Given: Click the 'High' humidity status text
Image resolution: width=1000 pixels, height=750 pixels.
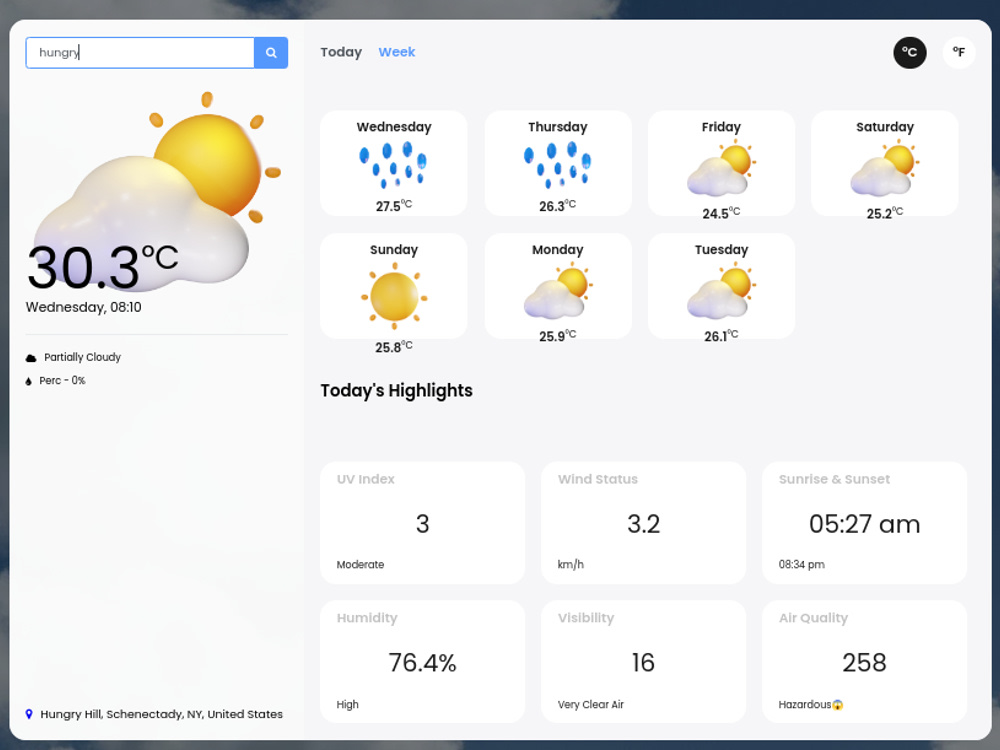Looking at the screenshot, I should click(x=348, y=705).
